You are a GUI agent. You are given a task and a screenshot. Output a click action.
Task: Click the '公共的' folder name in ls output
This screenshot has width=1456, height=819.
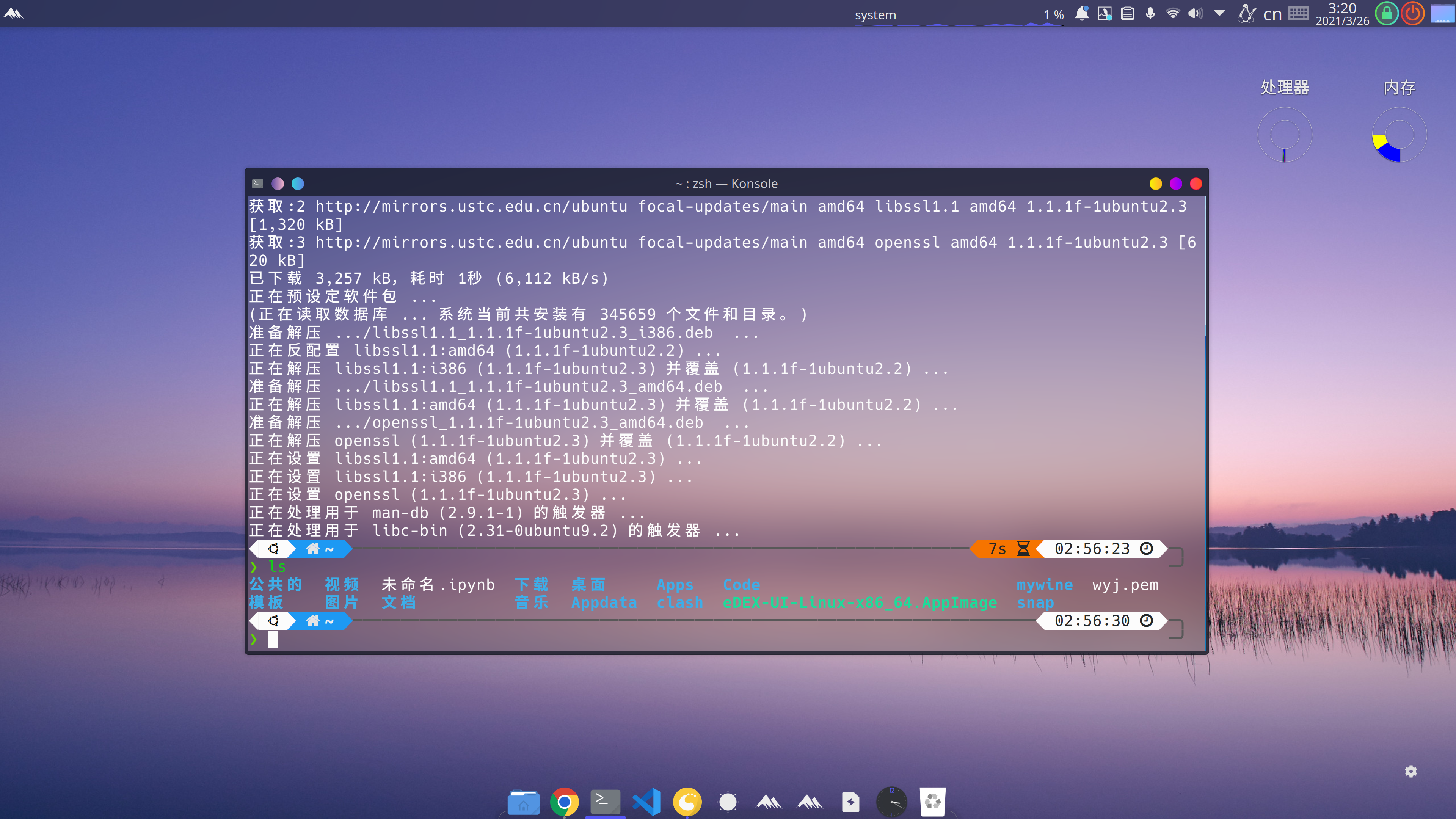[x=276, y=584]
